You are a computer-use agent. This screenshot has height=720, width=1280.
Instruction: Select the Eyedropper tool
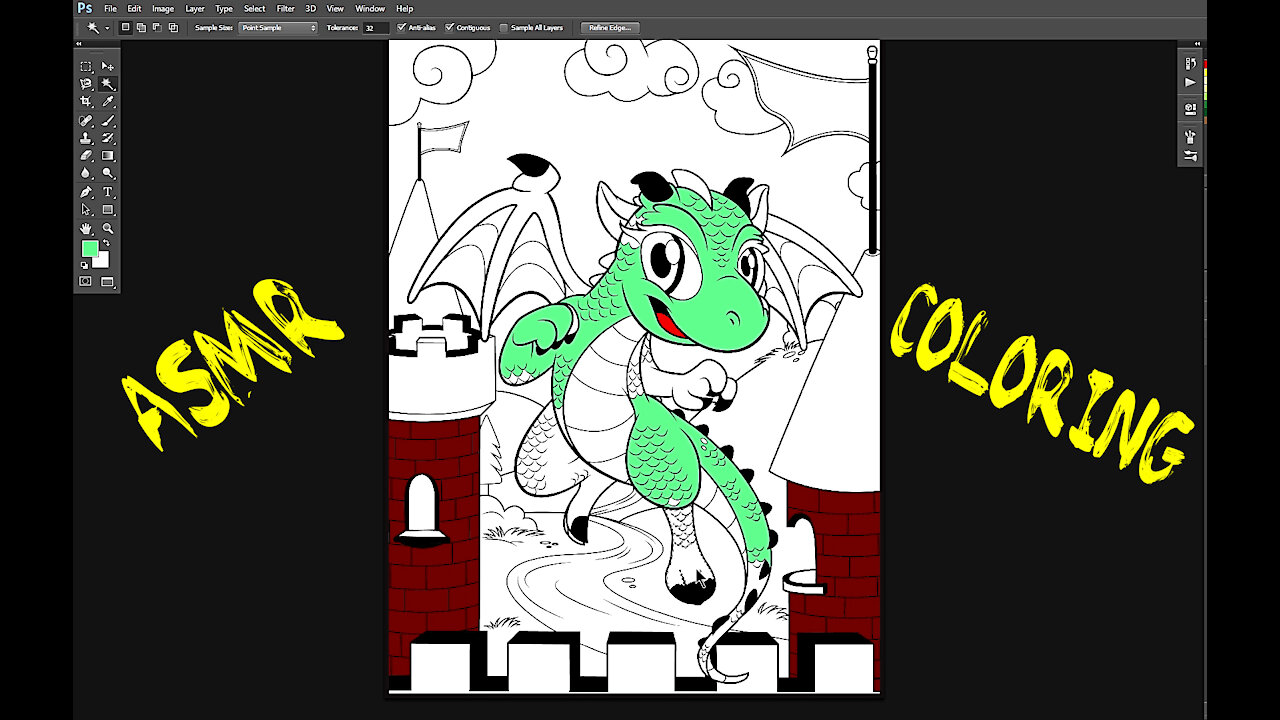tap(108, 102)
